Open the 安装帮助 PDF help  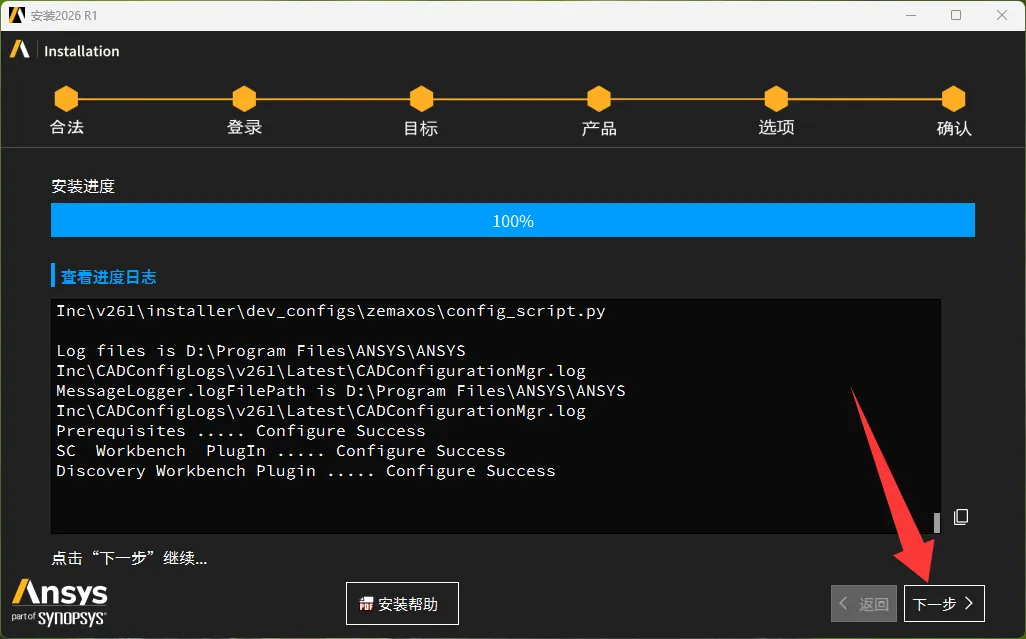[x=402, y=603]
